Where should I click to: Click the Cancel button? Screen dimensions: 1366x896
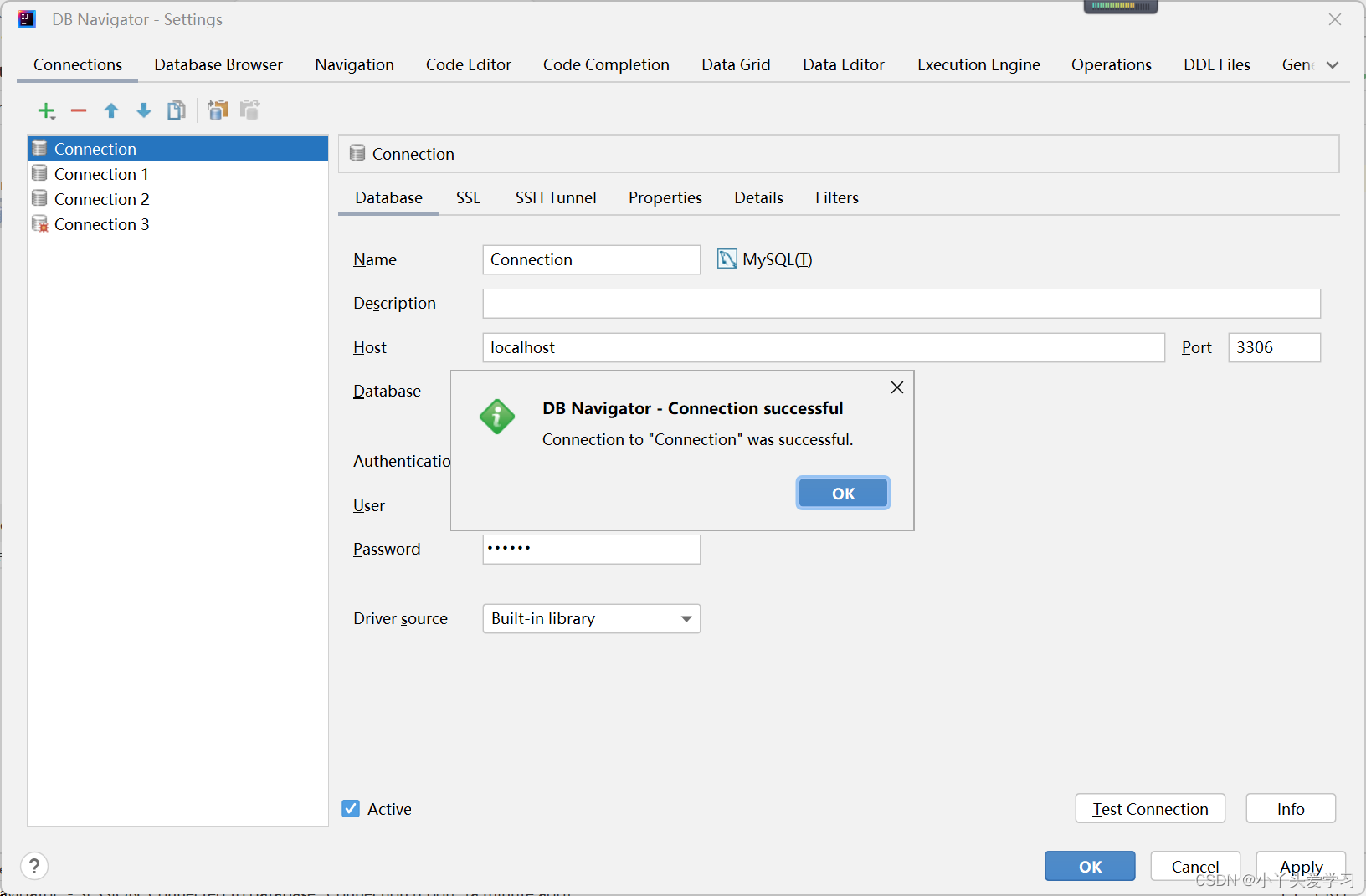1195,867
